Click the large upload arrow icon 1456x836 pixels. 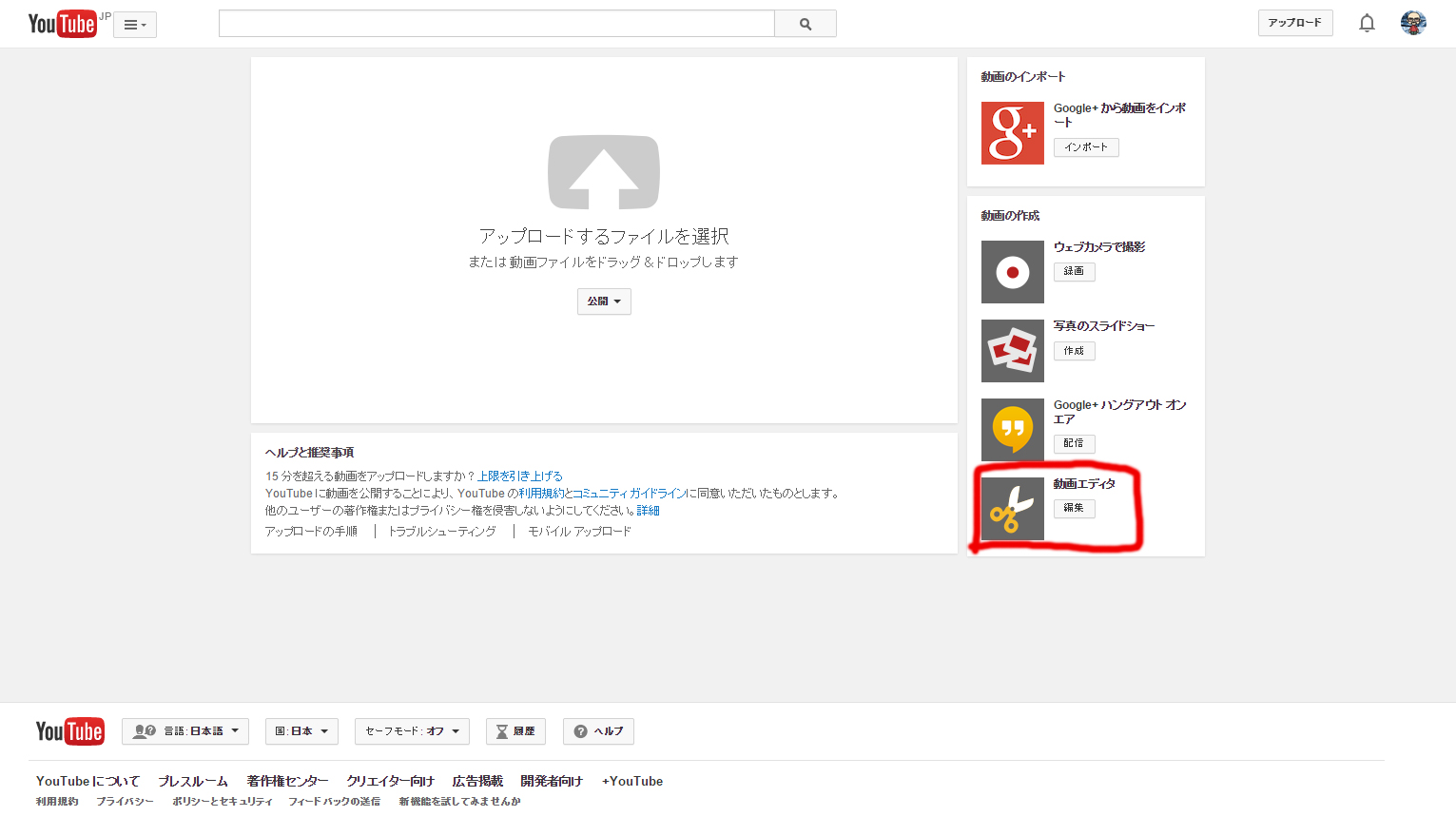(604, 172)
